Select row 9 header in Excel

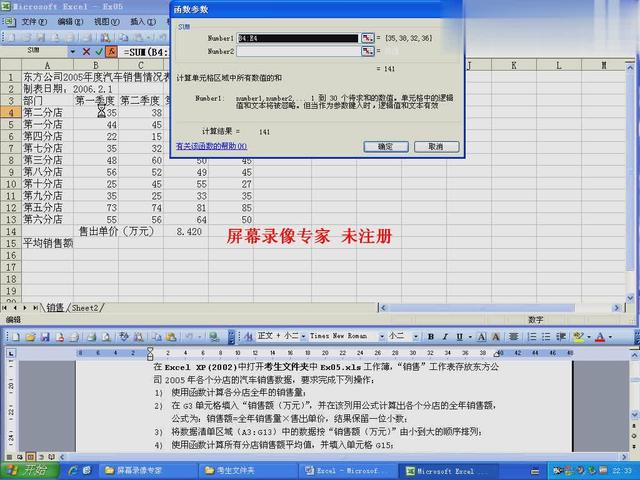point(11,172)
